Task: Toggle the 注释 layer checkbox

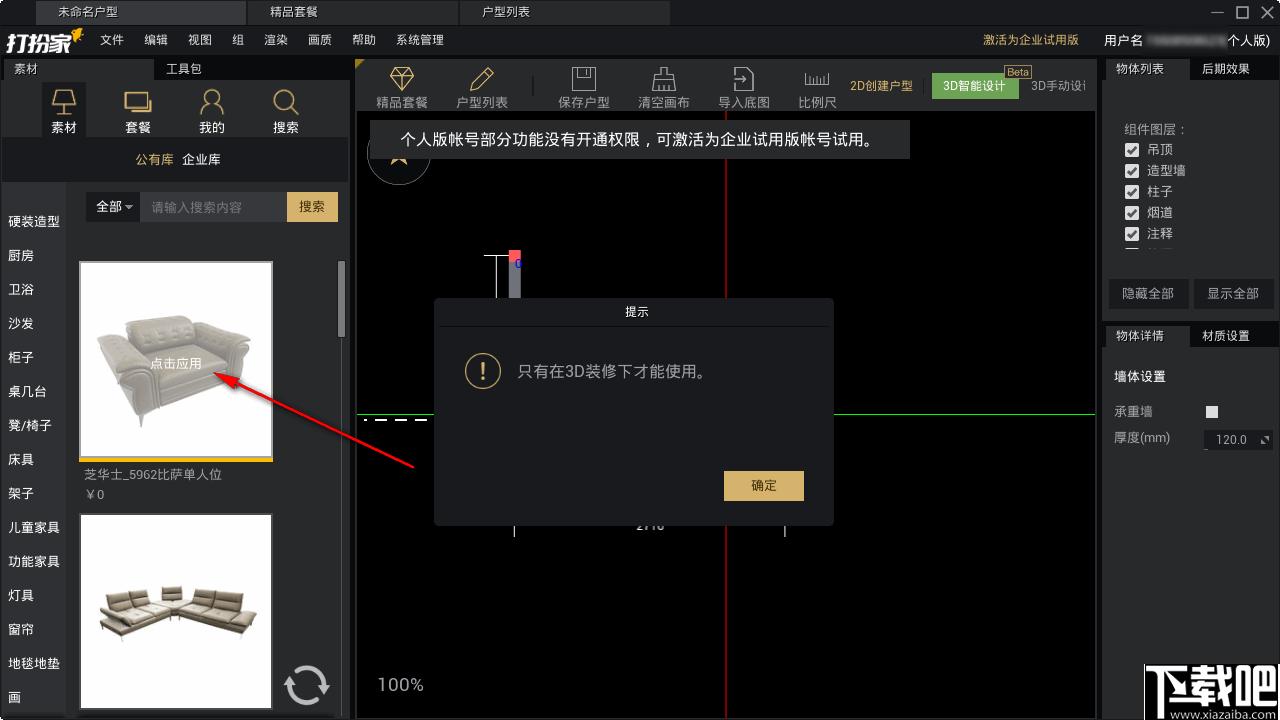Action: point(1132,234)
